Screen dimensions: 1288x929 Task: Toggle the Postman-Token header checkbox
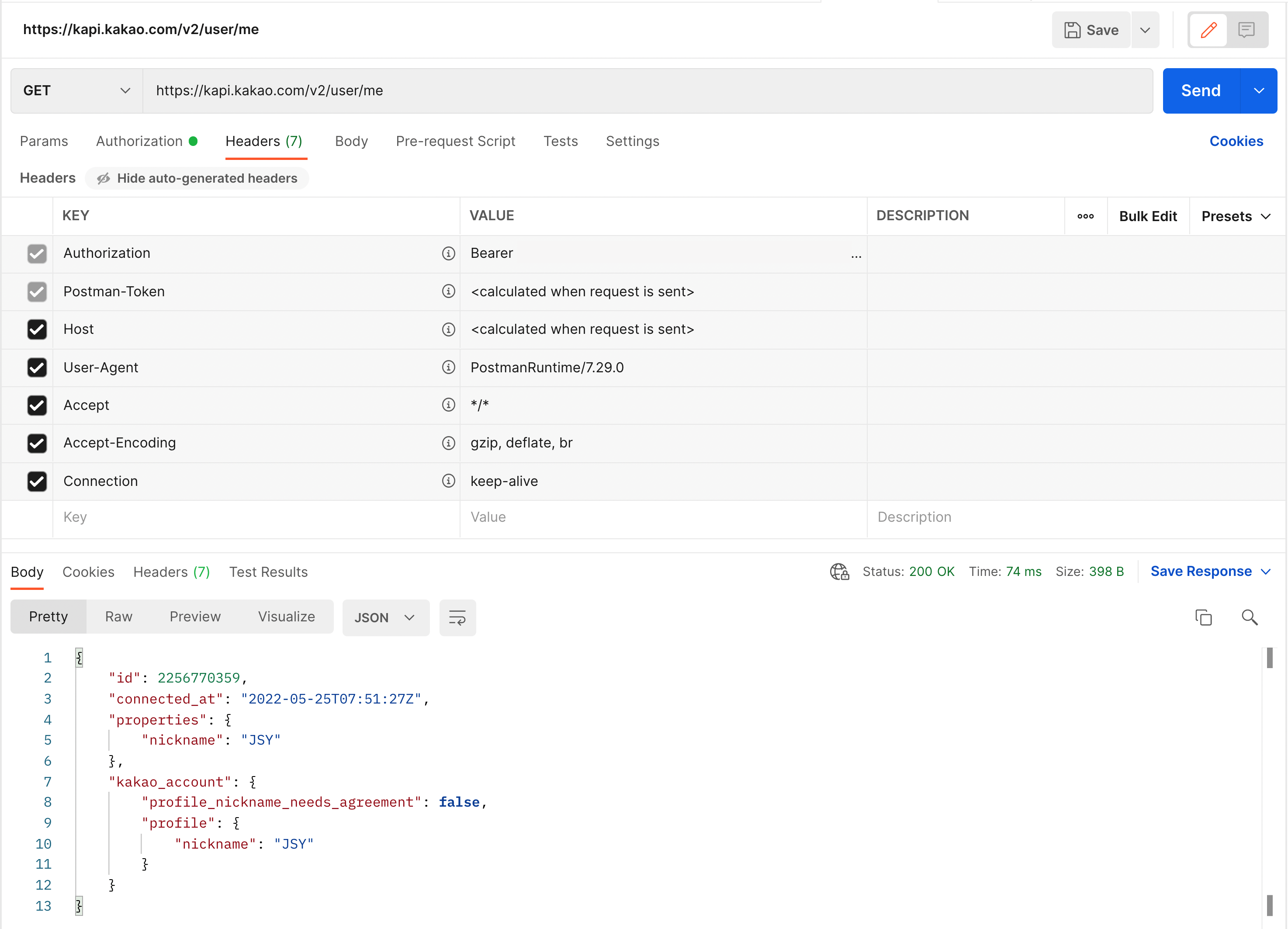[37, 292]
